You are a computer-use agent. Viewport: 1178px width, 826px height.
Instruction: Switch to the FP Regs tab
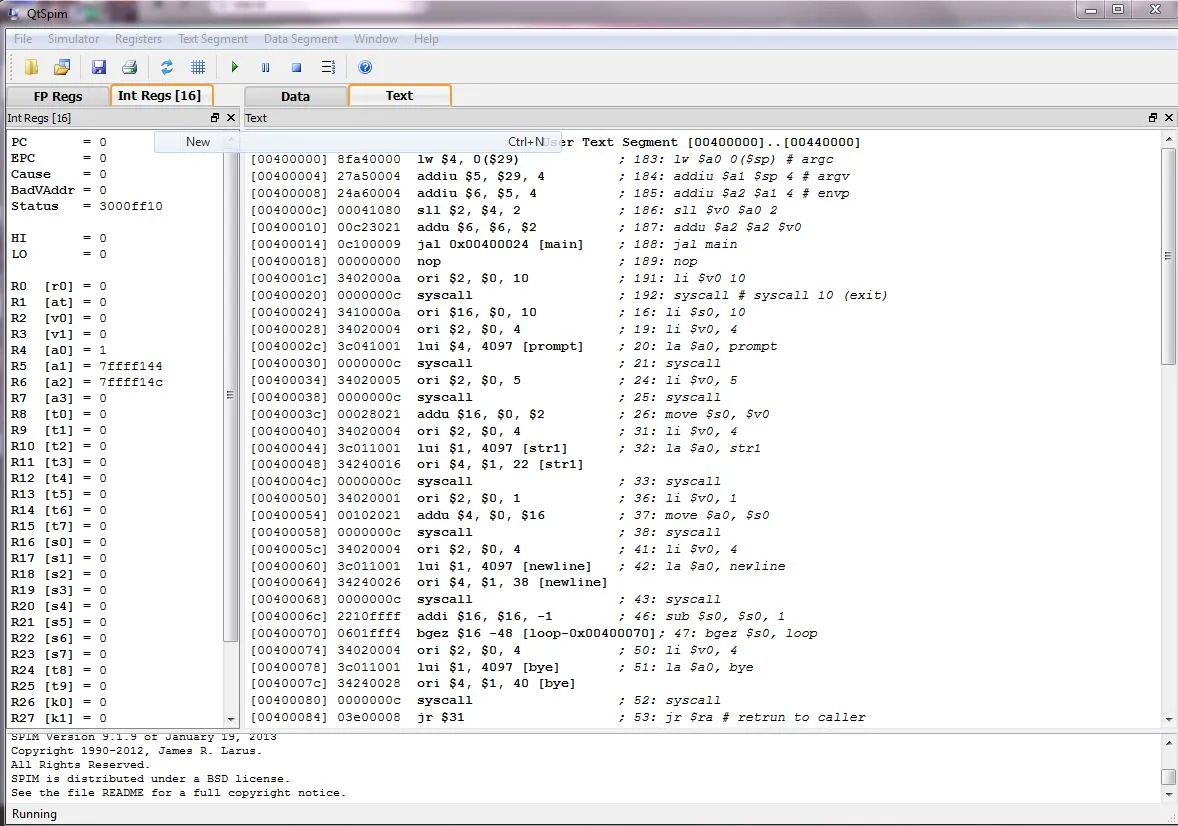click(58, 96)
